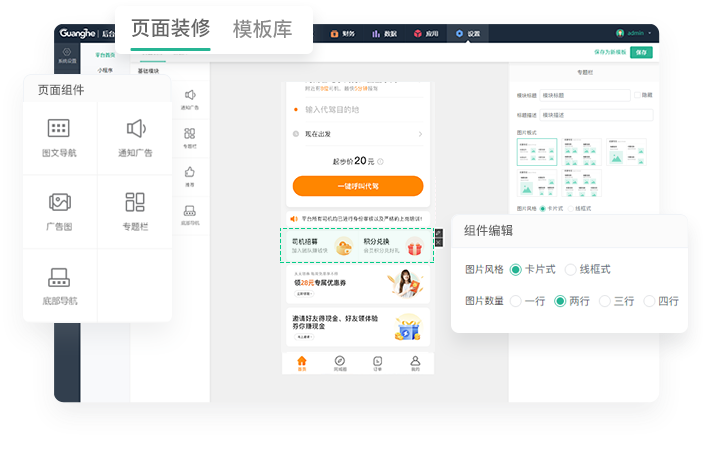Open the 设置 menu in top bar
The height and width of the screenshot is (468, 705).
(468, 33)
